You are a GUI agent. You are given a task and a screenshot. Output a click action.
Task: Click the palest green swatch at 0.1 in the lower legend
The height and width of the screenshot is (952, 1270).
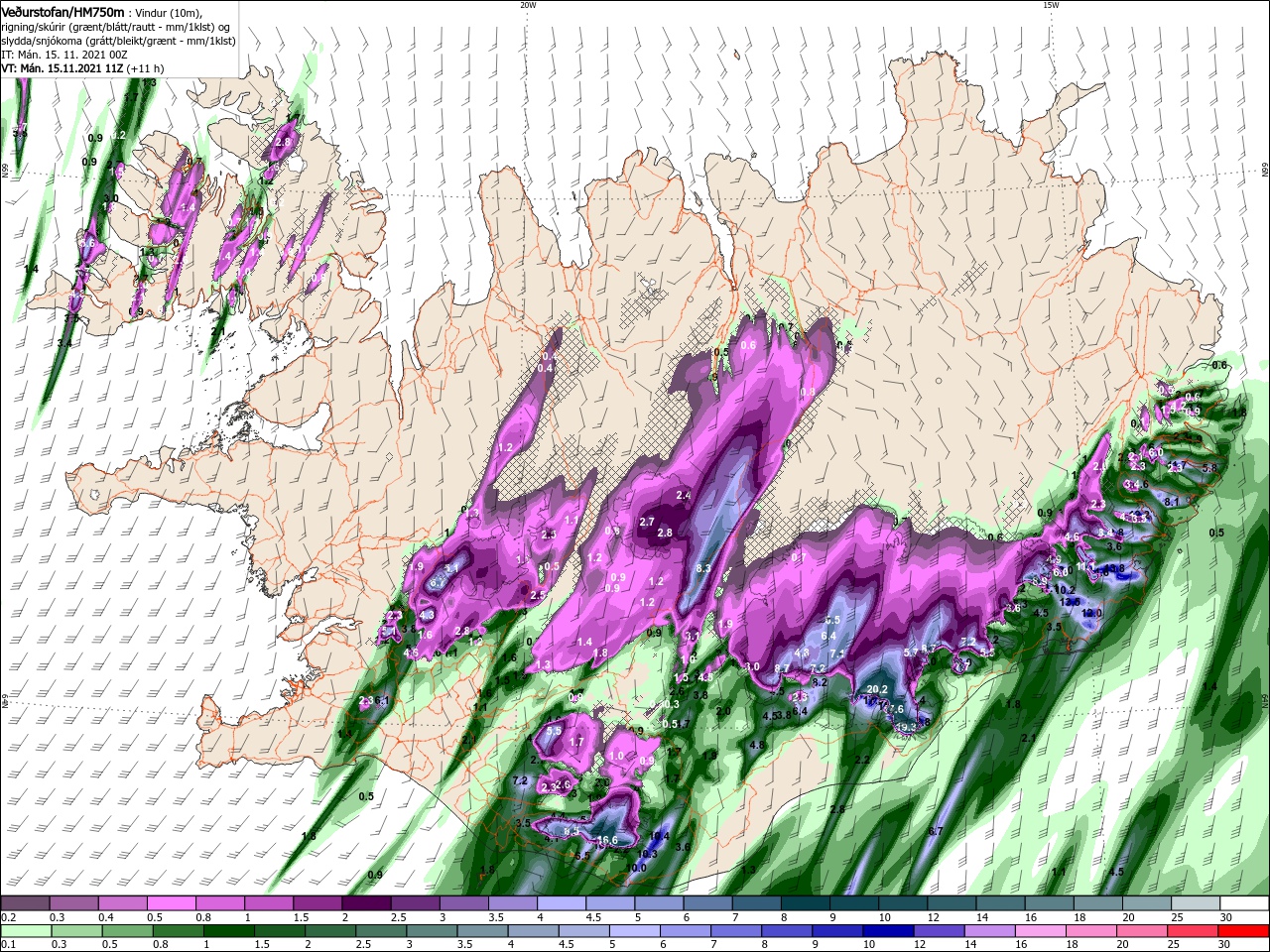pos(26,930)
